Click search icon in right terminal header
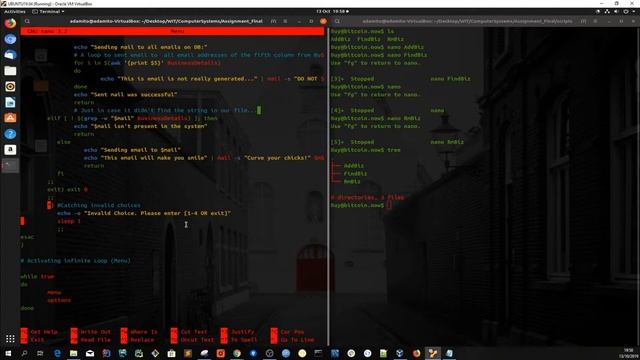The height and width of the screenshot is (360, 640). tap(337, 21)
